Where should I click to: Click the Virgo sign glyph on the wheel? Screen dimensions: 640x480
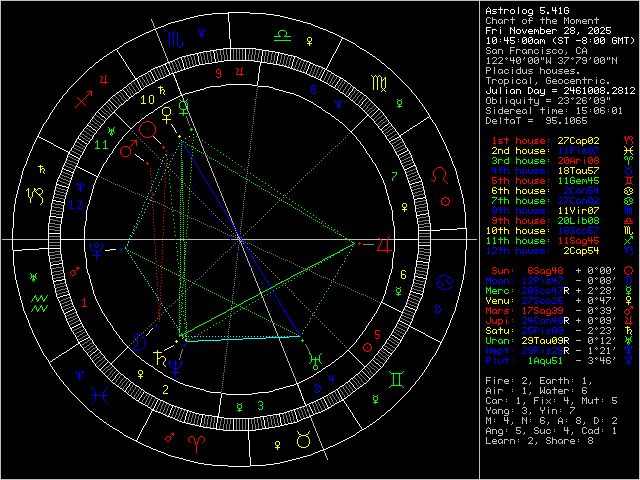(x=378, y=83)
